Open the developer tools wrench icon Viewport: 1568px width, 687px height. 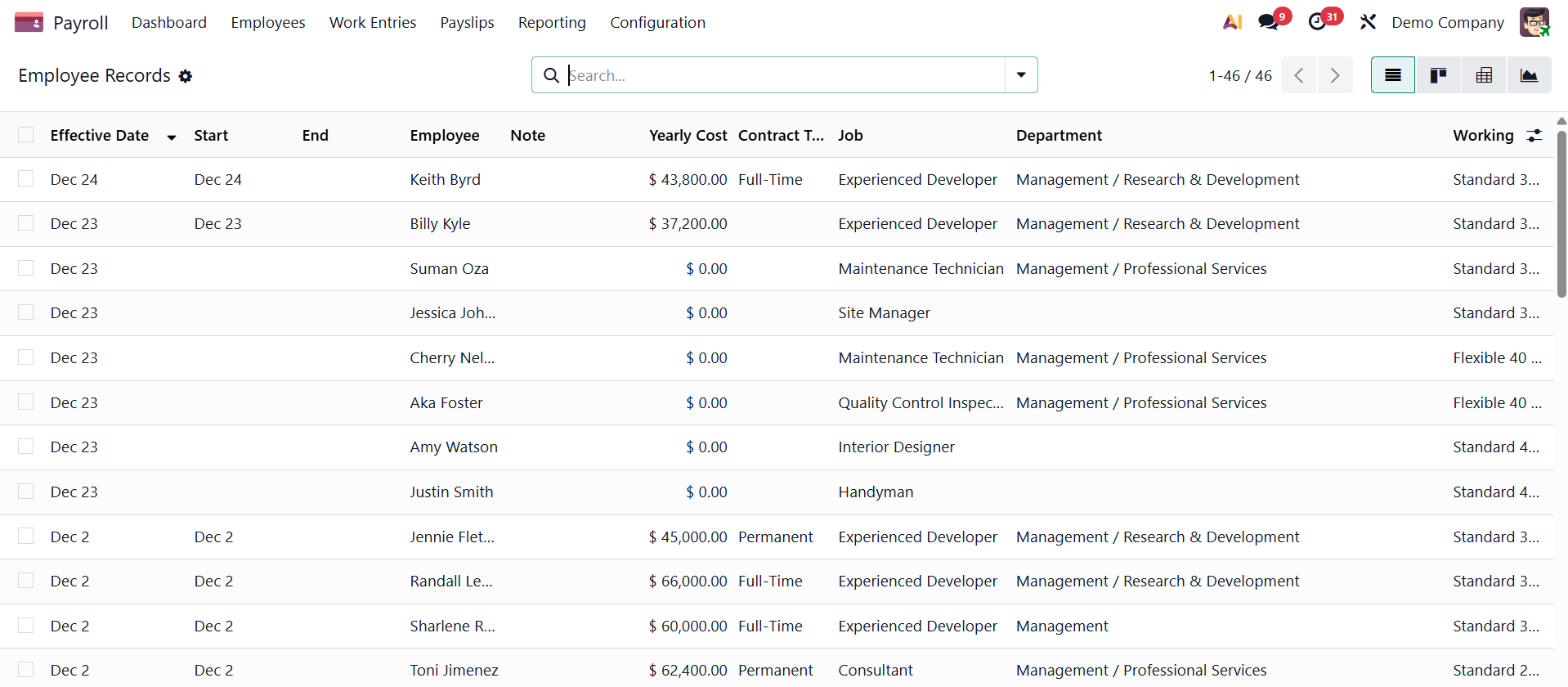[x=1368, y=22]
